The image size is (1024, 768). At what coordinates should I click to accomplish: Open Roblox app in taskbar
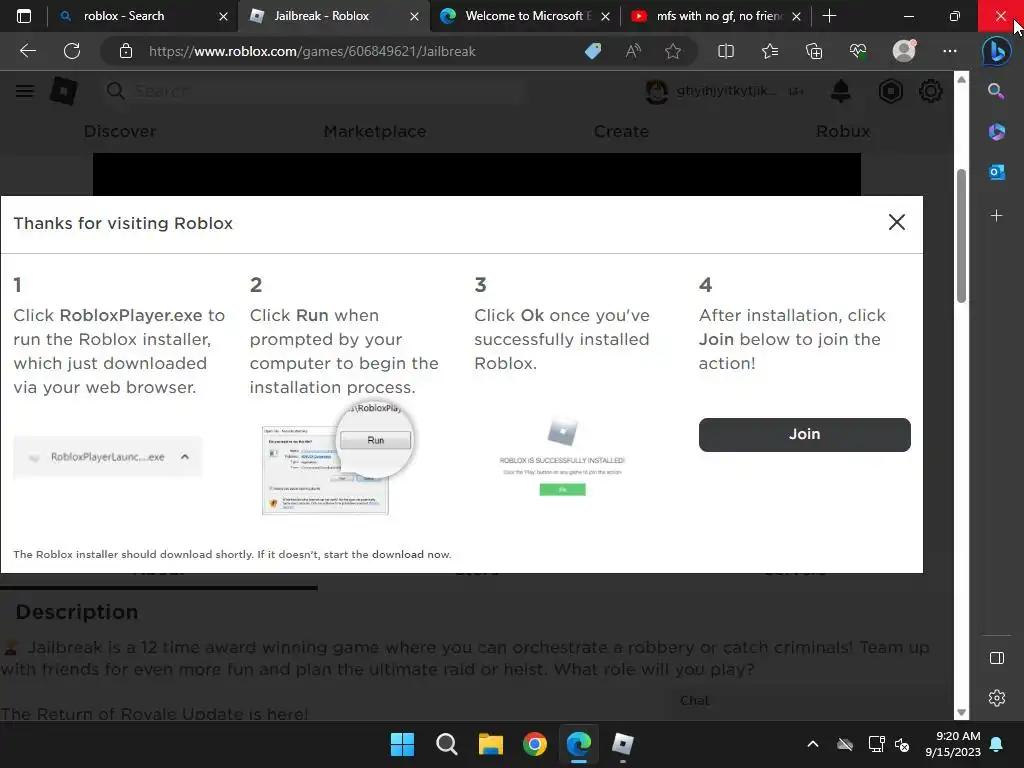point(622,744)
